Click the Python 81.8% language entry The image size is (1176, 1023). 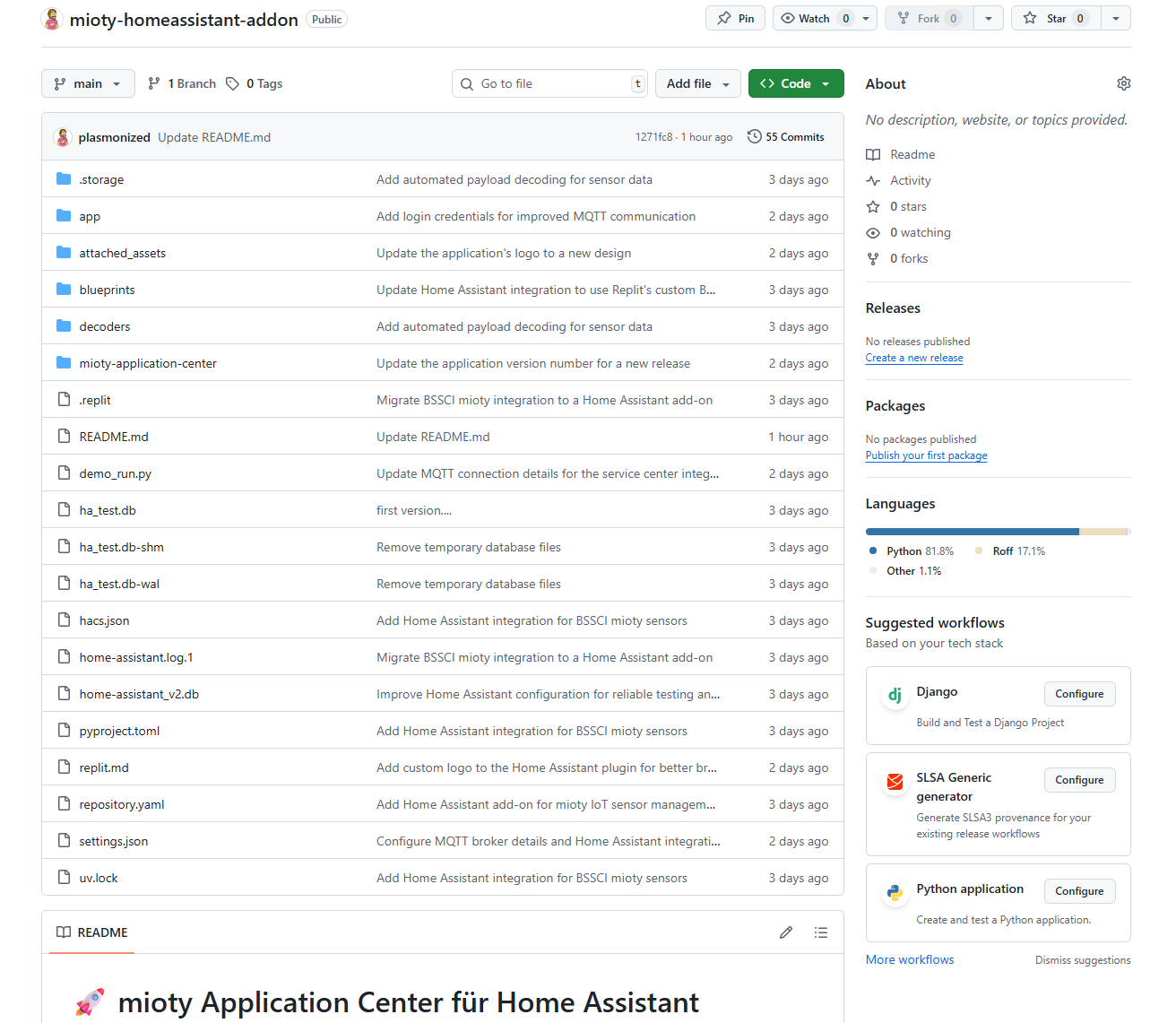point(912,551)
